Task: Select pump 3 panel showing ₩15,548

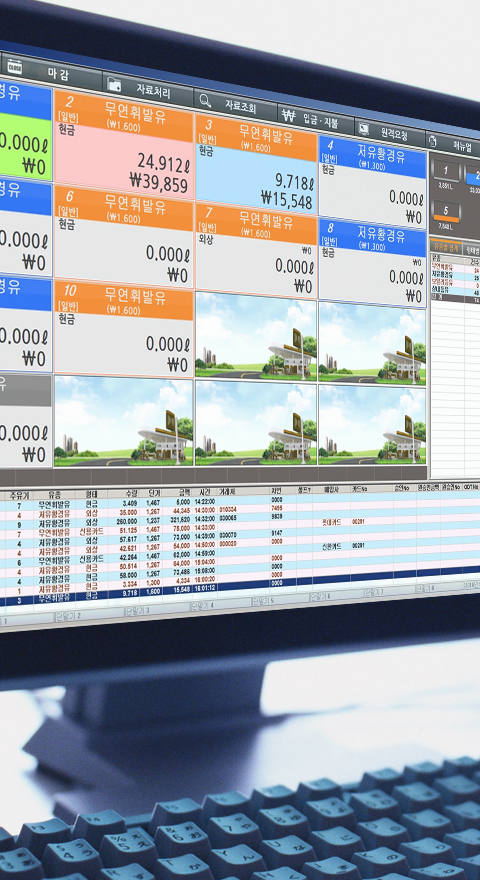Action: tap(257, 163)
